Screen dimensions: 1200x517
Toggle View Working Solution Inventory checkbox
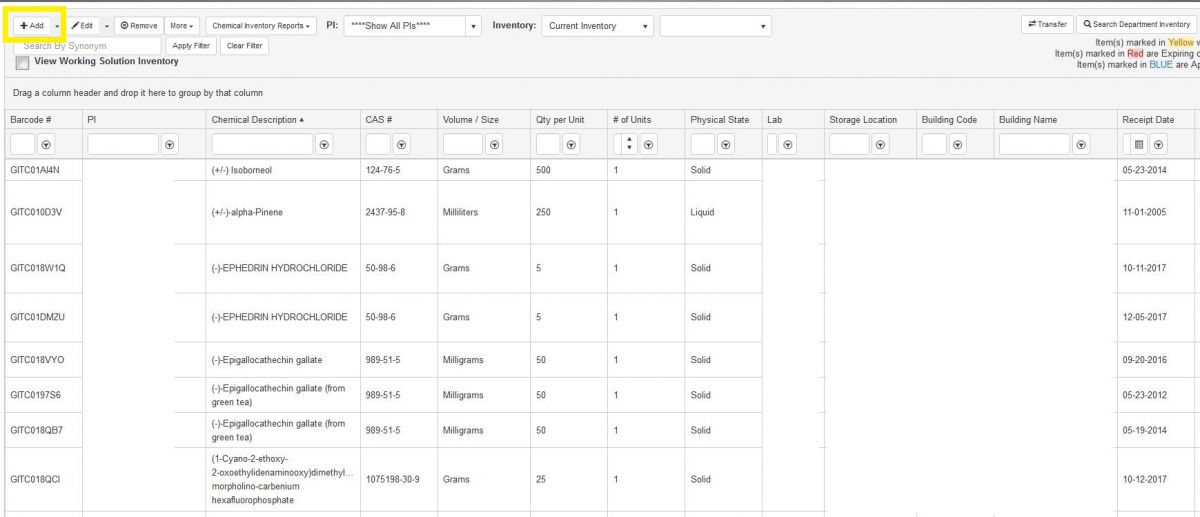coord(22,63)
